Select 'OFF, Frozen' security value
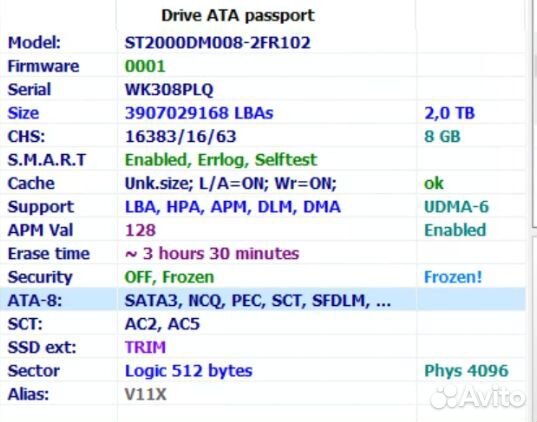 [170, 277]
